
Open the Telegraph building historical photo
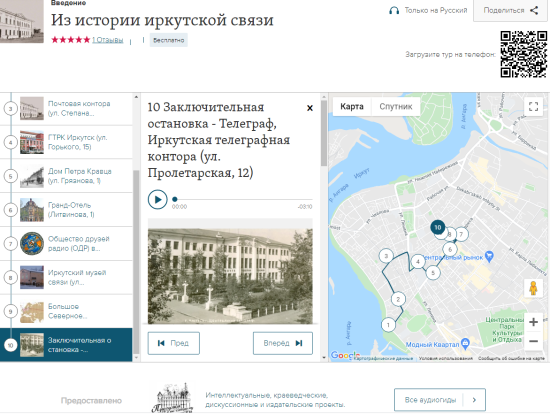click(x=230, y=275)
